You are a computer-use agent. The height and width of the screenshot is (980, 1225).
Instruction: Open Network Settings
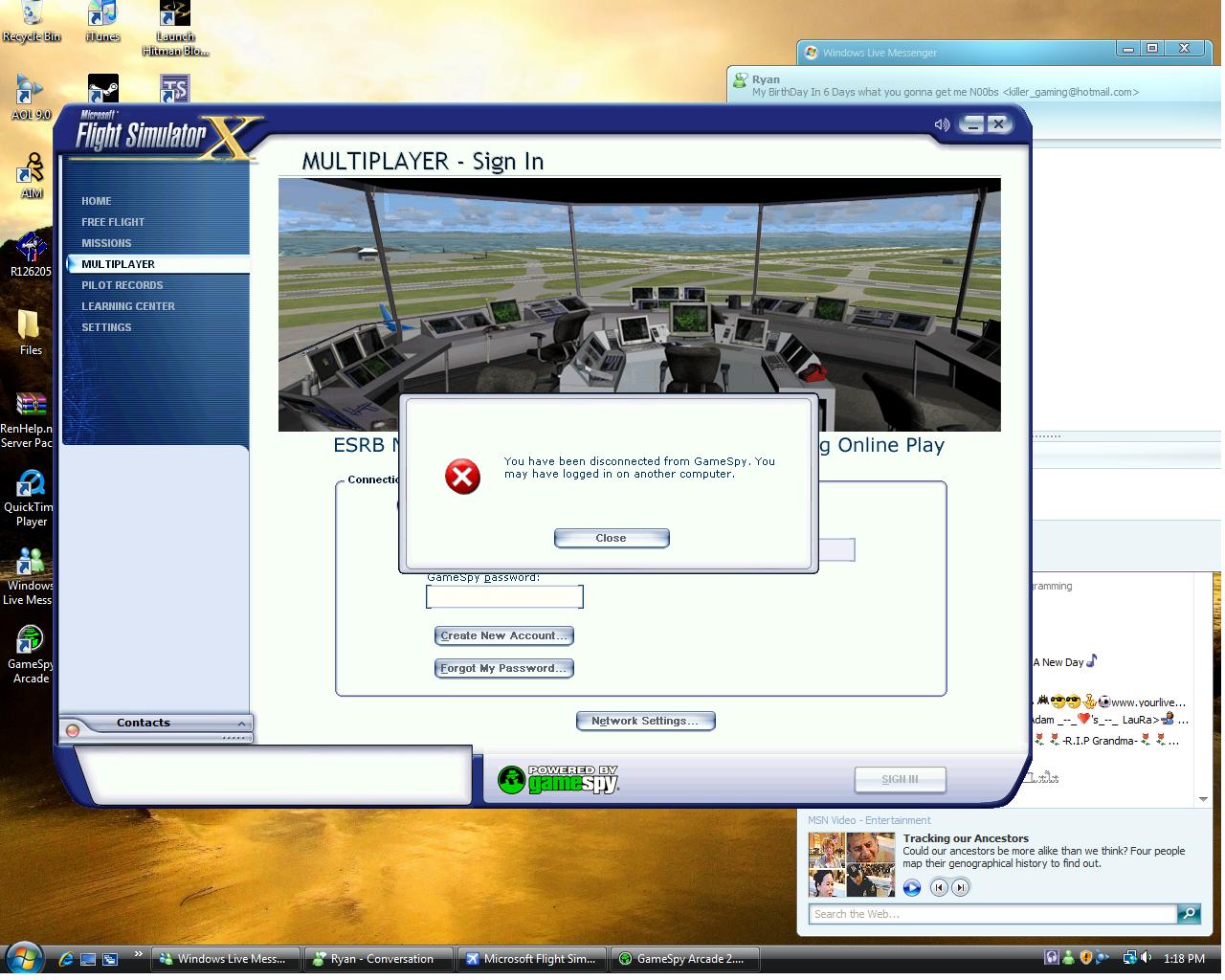click(x=645, y=721)
